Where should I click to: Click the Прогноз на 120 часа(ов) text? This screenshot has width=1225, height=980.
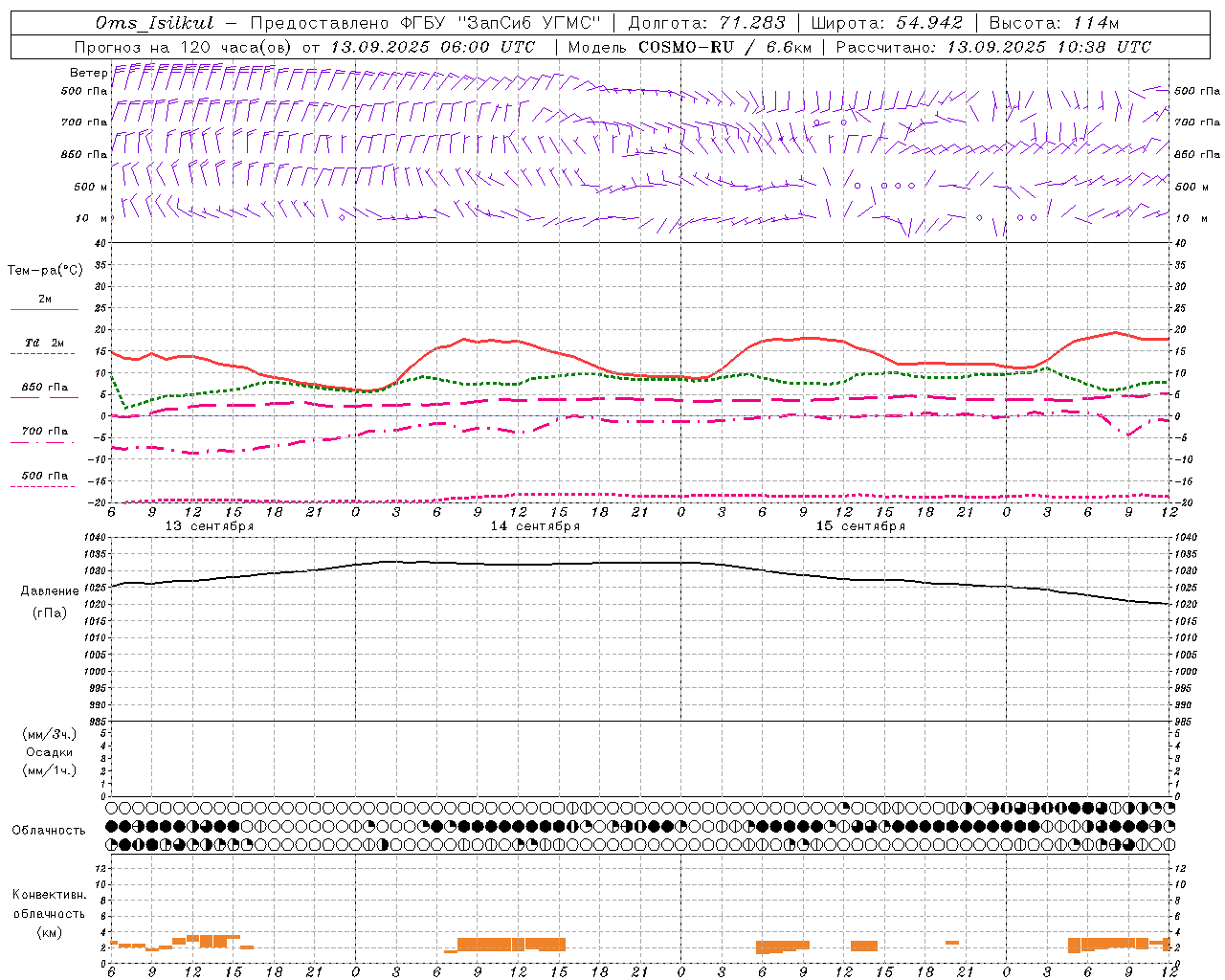pyautogui.click(x=185, y=47)
